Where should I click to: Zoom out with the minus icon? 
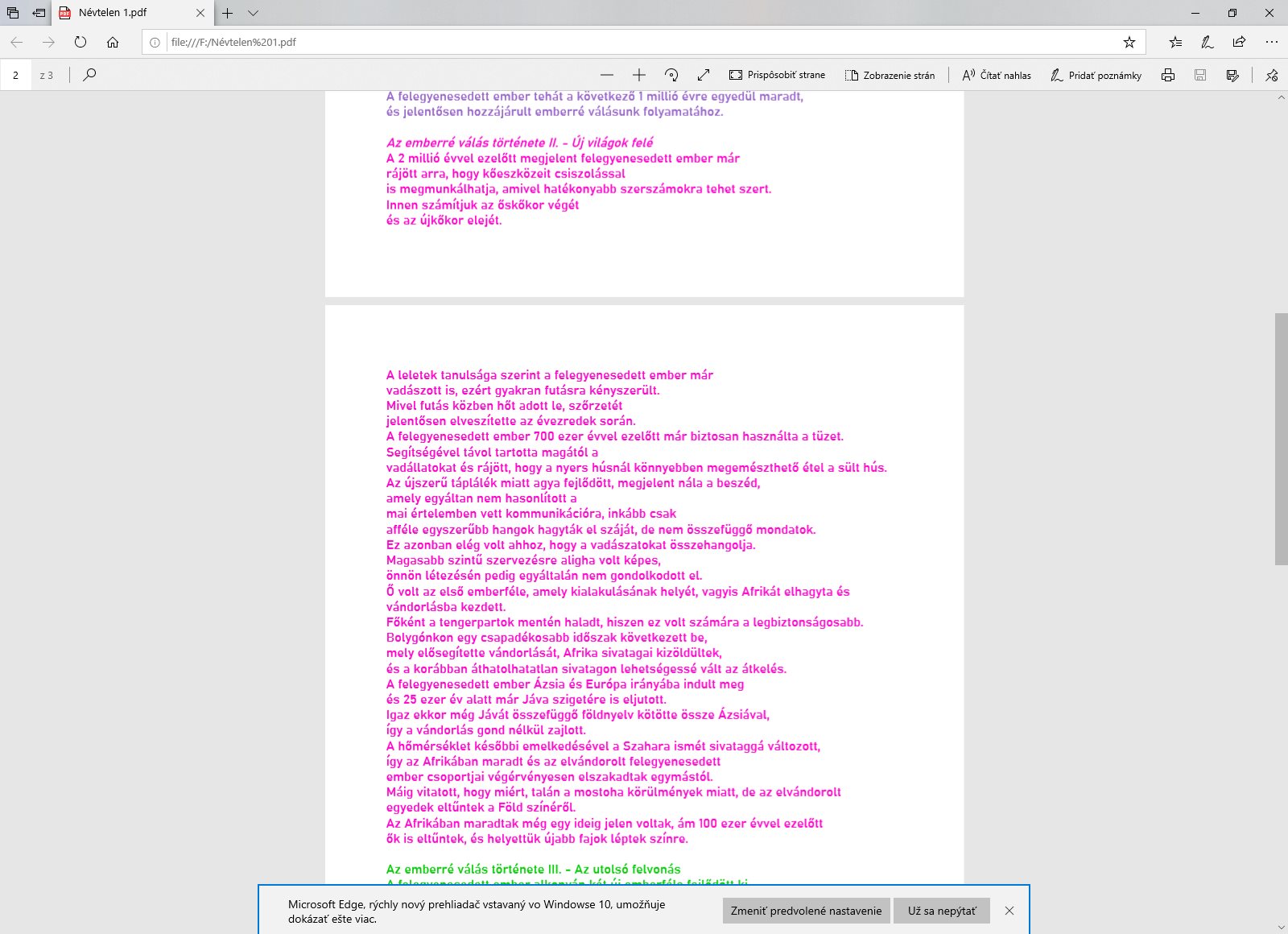pos(607,75)
